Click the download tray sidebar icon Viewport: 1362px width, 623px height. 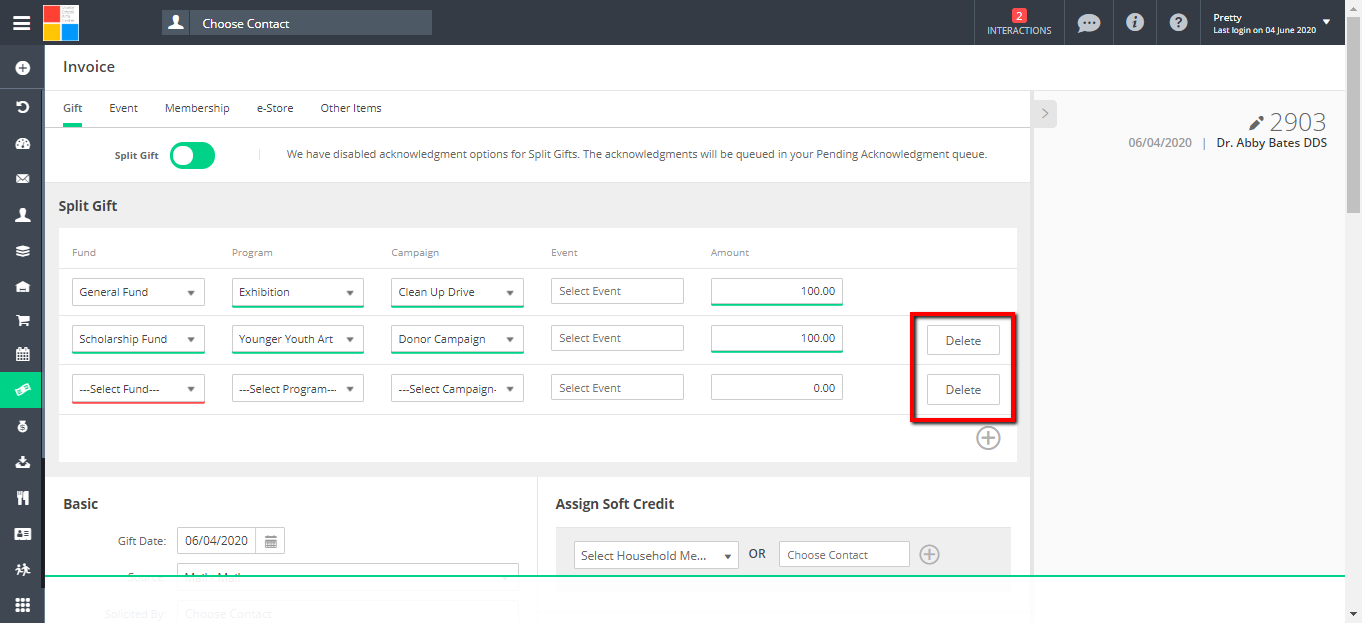pyautogui.click(x=22, y=462)
